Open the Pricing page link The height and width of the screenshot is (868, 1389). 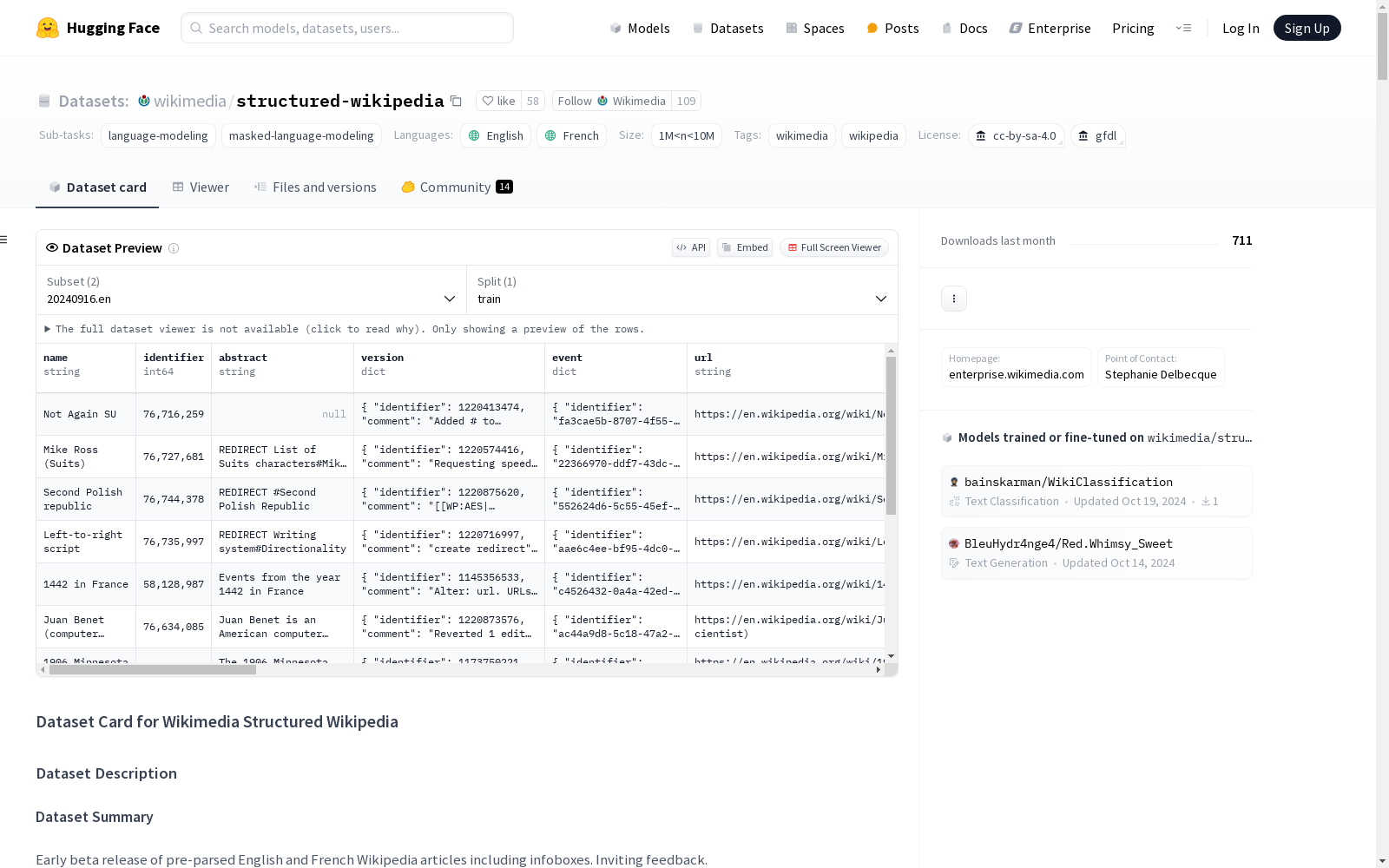[x=1133, y=28]
